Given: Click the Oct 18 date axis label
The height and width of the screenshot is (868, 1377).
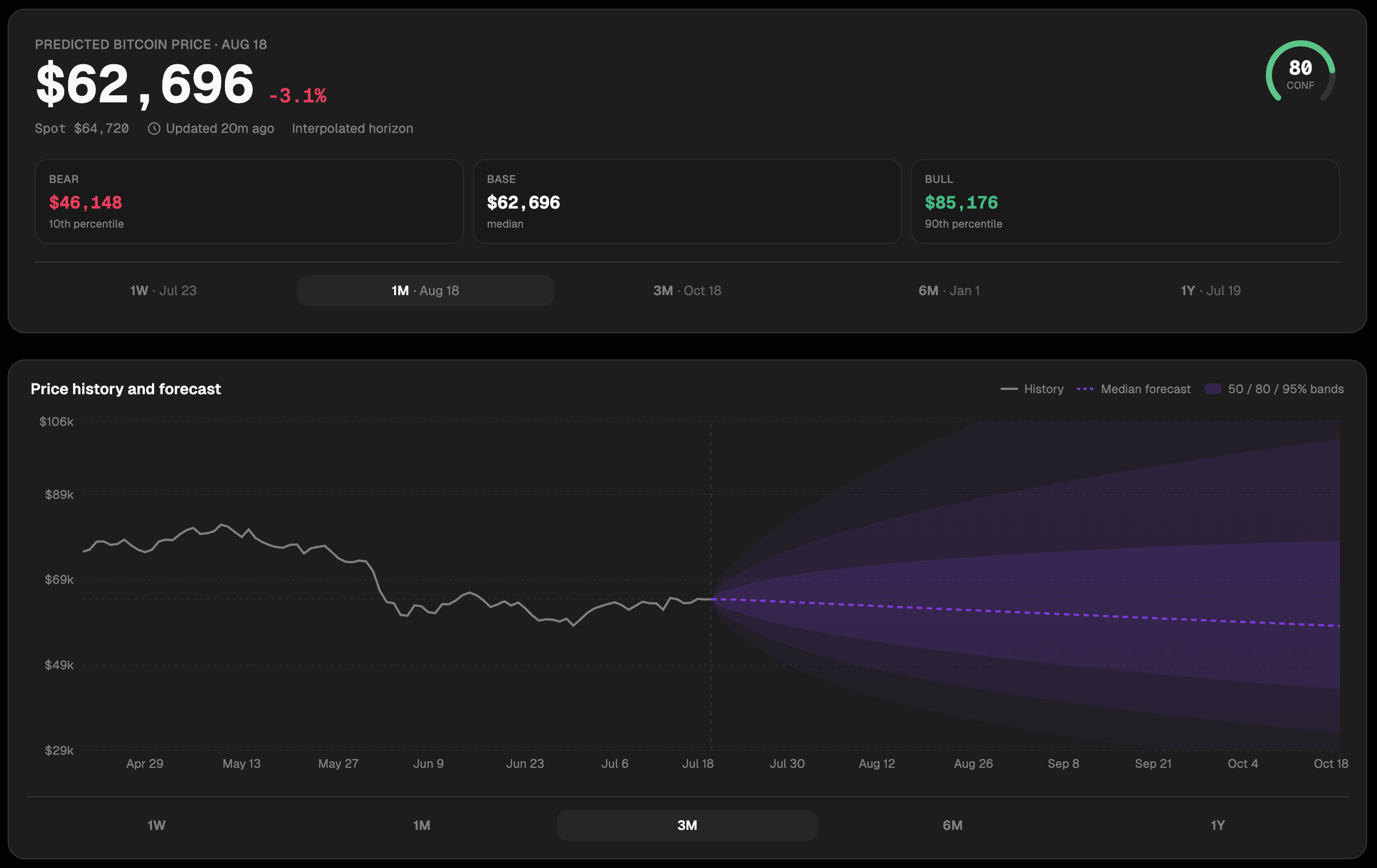Looking at the screenshot, I should click(1331, 763).
